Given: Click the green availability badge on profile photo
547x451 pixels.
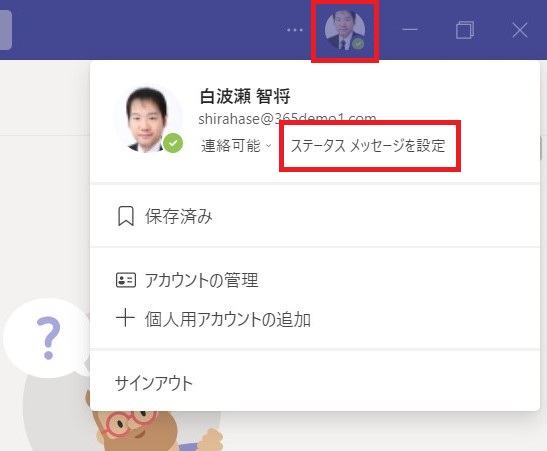Looking at the screenshot, I should (173, 143).
